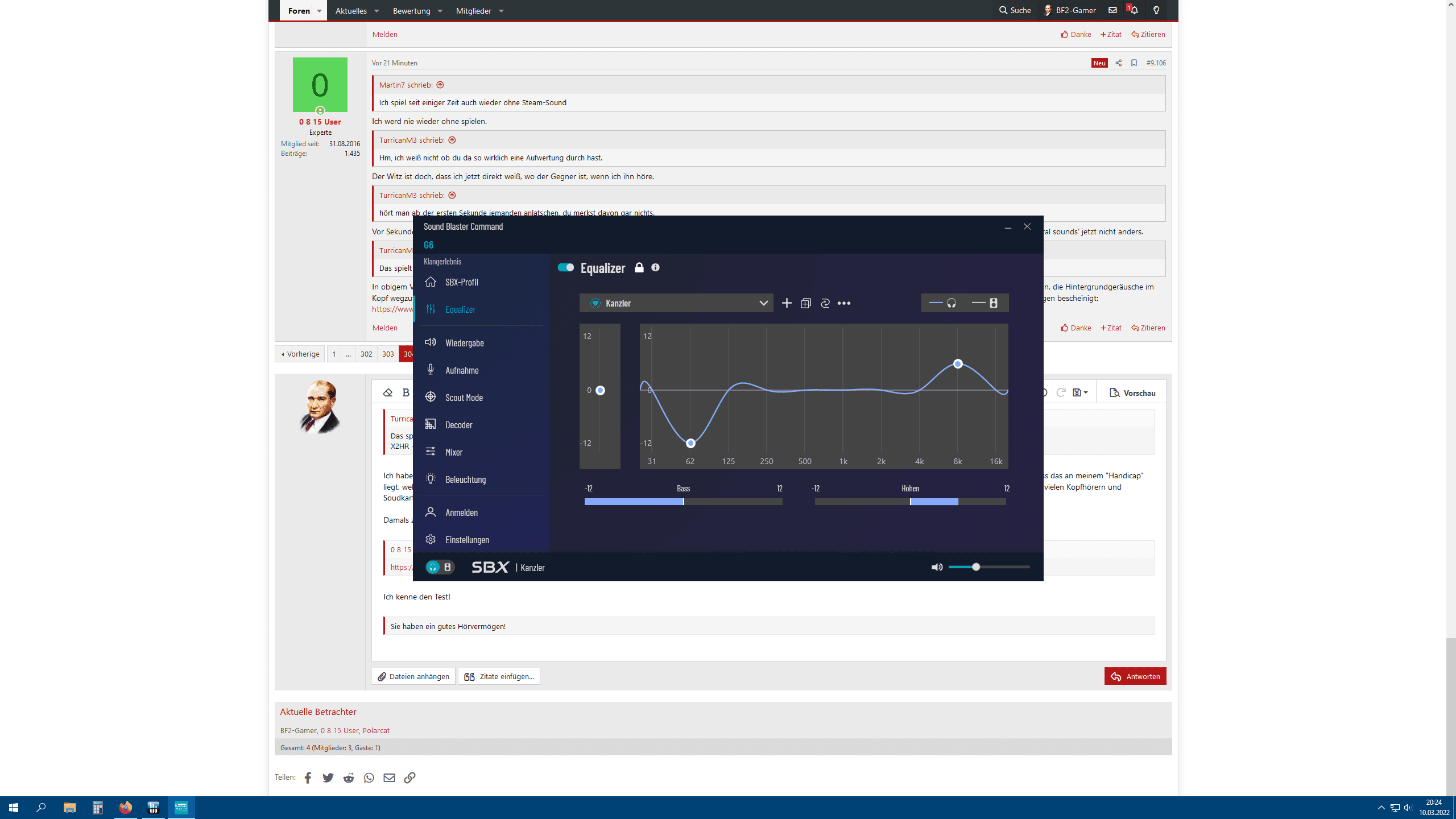
Task: Open the draft save dropdown in editor
Action: (x=1079, y=392)
